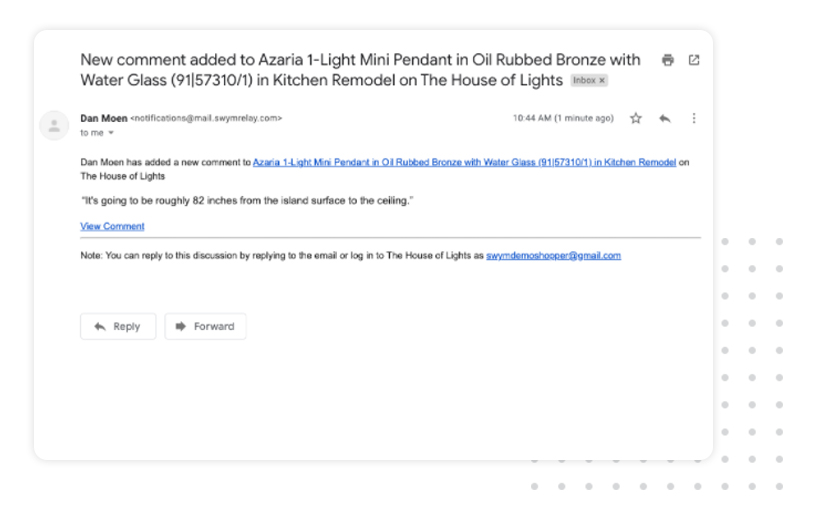Click the reply arrow icon beside the star
Image resolution: width=830 pixels, height=508 pixels.
(x=665, y=118)
